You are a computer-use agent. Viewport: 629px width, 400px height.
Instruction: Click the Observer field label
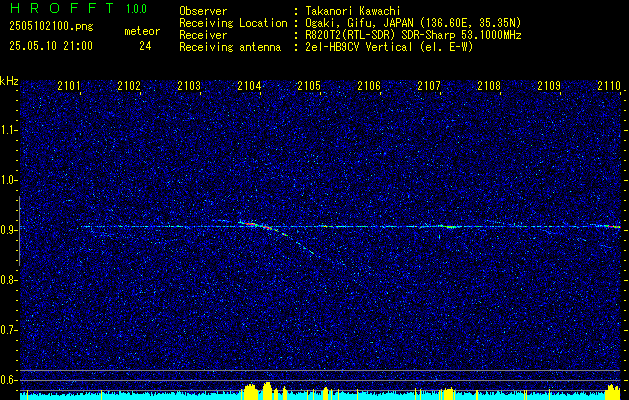(203, 11)
